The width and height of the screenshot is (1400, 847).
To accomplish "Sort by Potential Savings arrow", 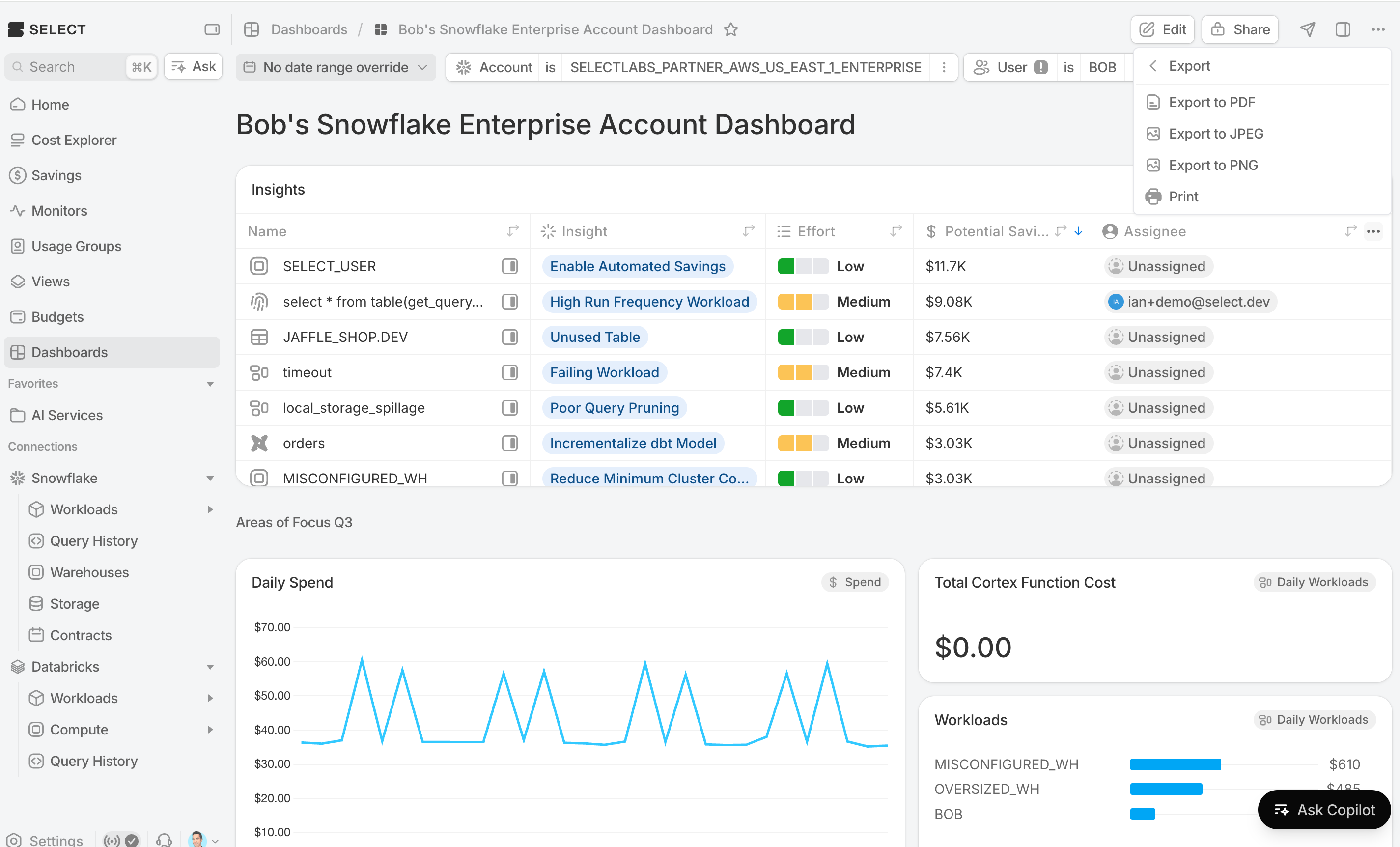I will (1078, 231).
